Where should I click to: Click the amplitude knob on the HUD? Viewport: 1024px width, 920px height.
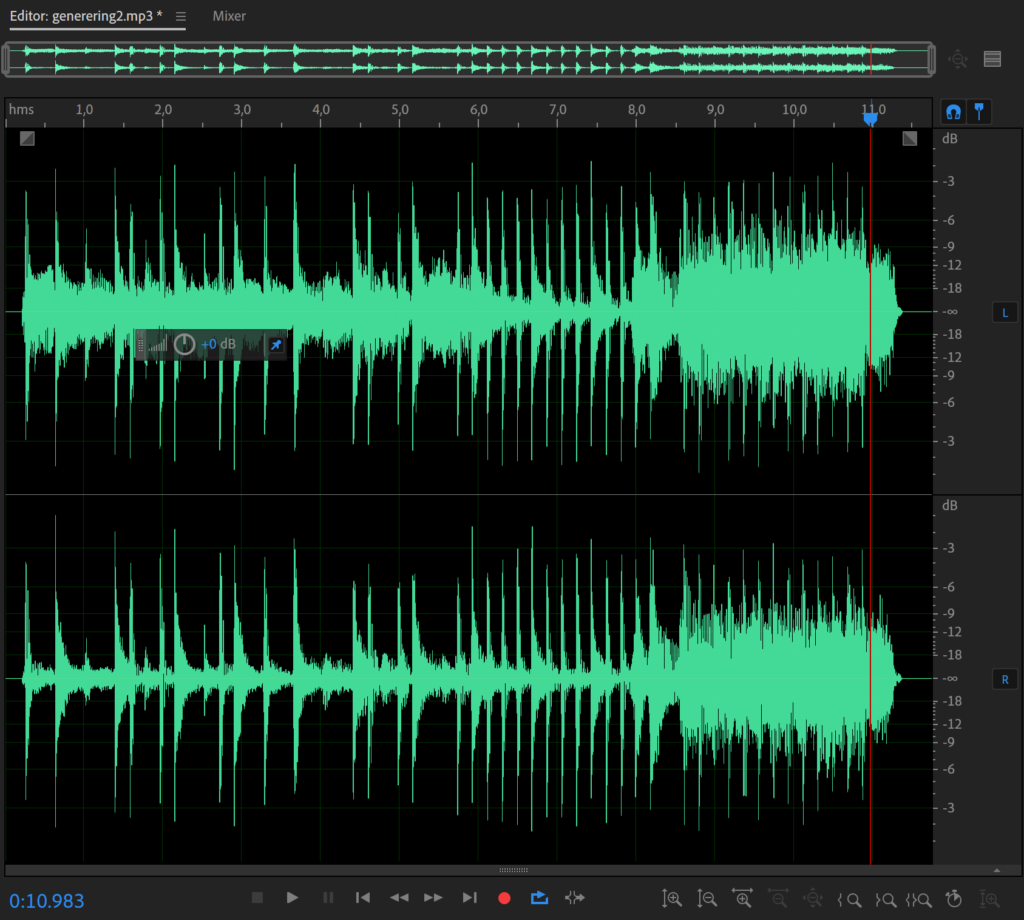pyautogui.click(x=184, y=345)
